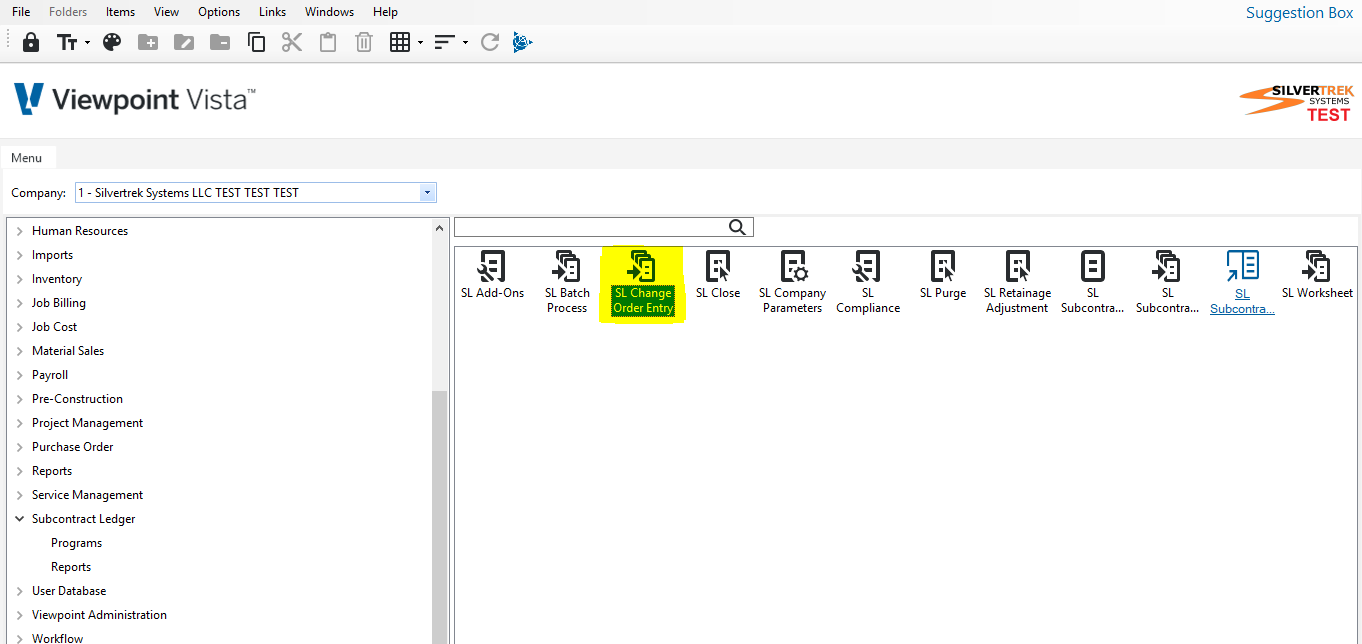Open the SL Worksheet program
Image resolution: width=1362 pixels, height=644 pixels.
pos(1317,275)
